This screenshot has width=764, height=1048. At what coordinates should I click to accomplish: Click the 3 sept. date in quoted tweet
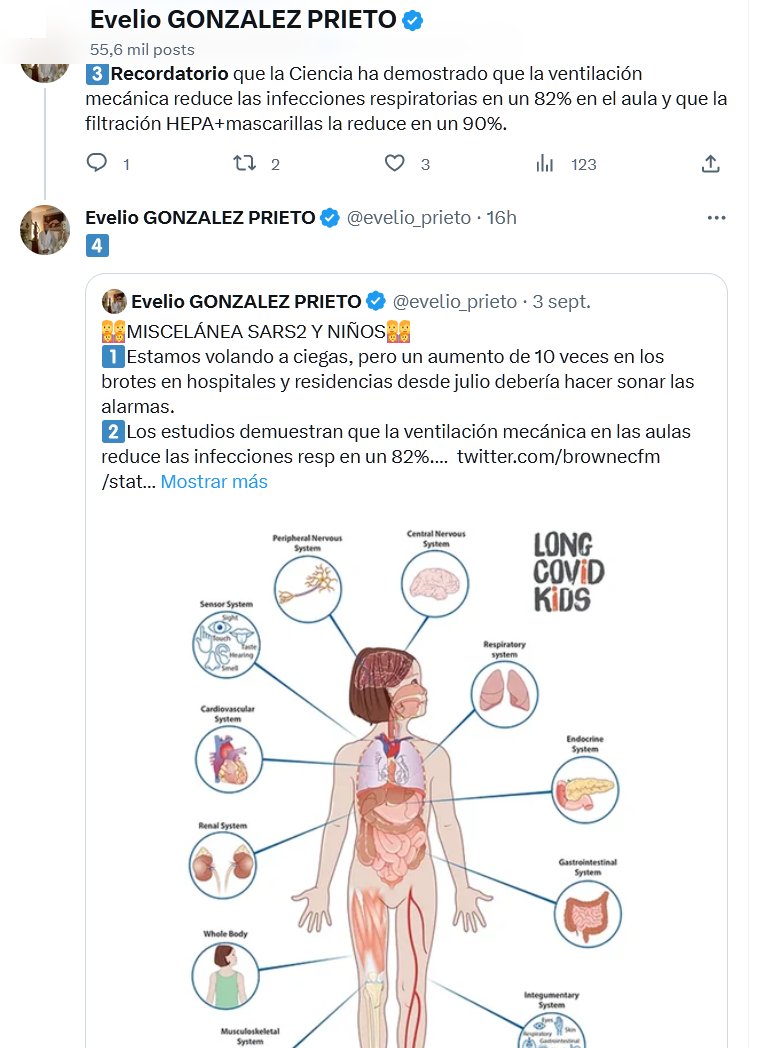point(562,301)
